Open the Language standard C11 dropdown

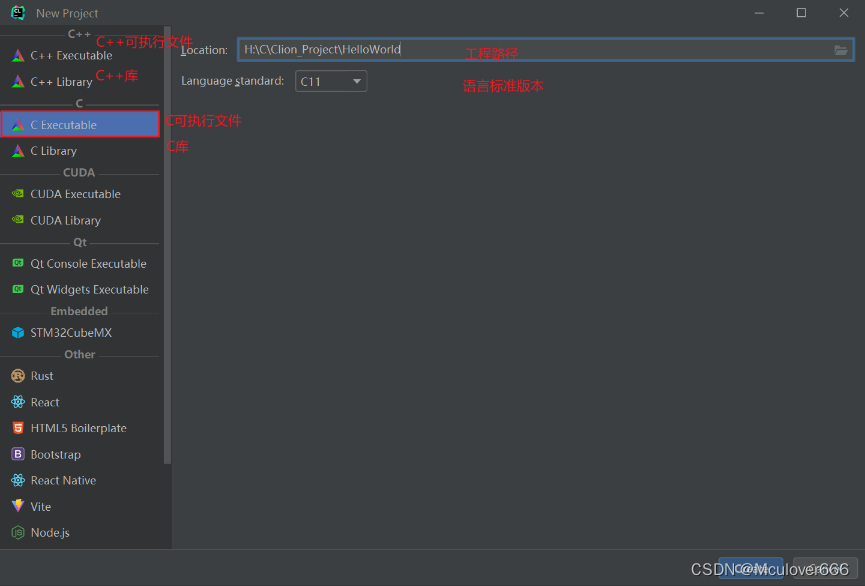click(x=331, y=82)
